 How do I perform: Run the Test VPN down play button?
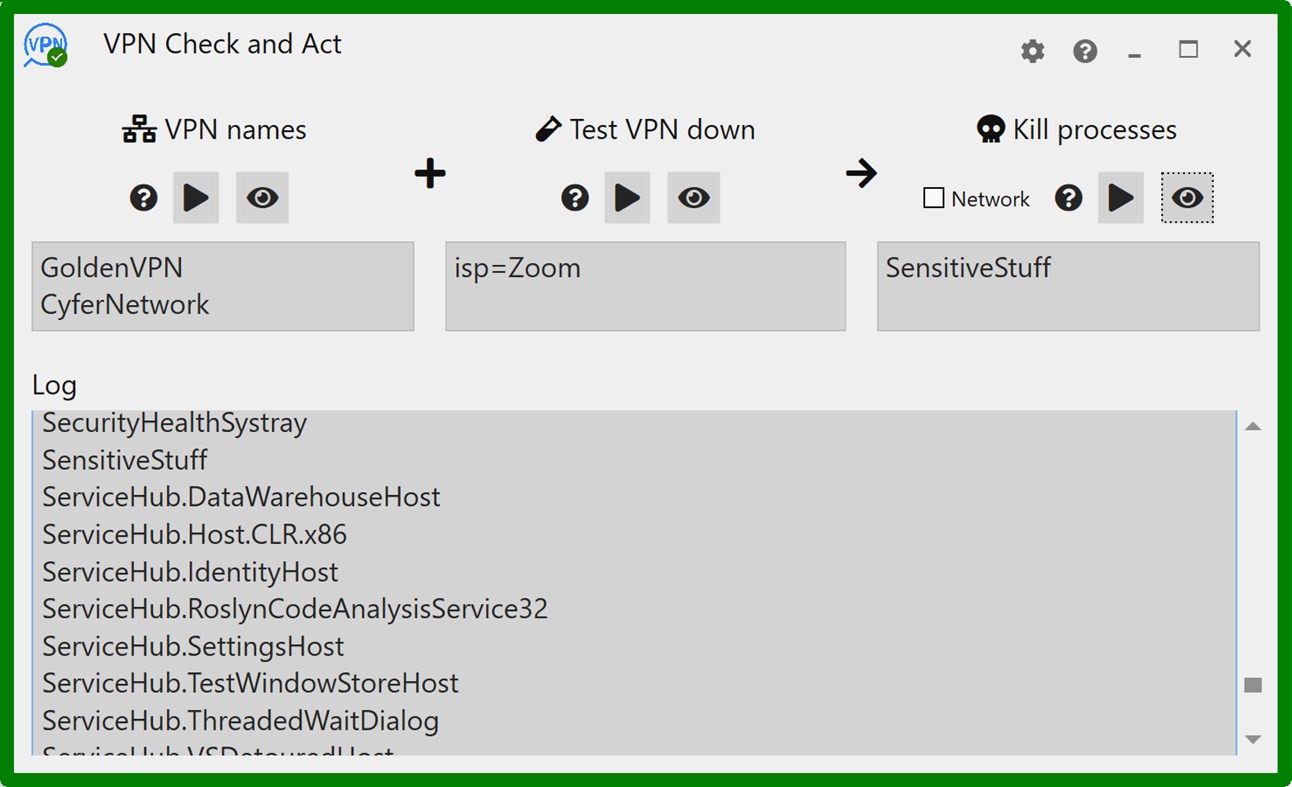627,198
